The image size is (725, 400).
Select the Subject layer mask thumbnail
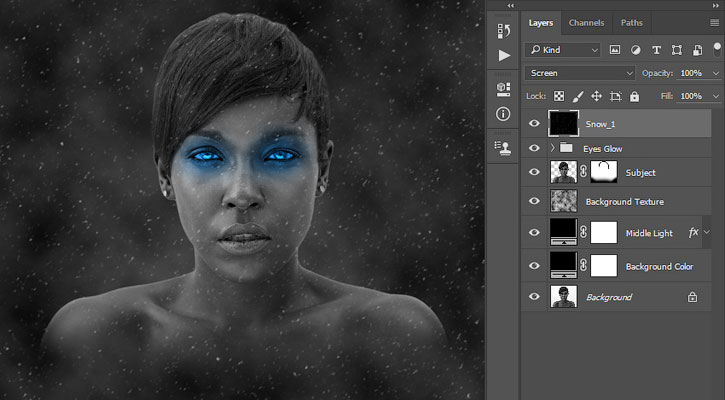tap(604, 172)
